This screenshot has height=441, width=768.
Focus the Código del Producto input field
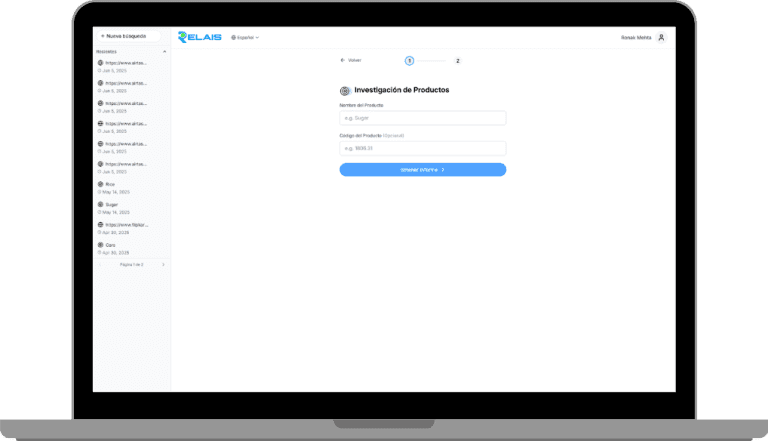click(x=423, y=148)
